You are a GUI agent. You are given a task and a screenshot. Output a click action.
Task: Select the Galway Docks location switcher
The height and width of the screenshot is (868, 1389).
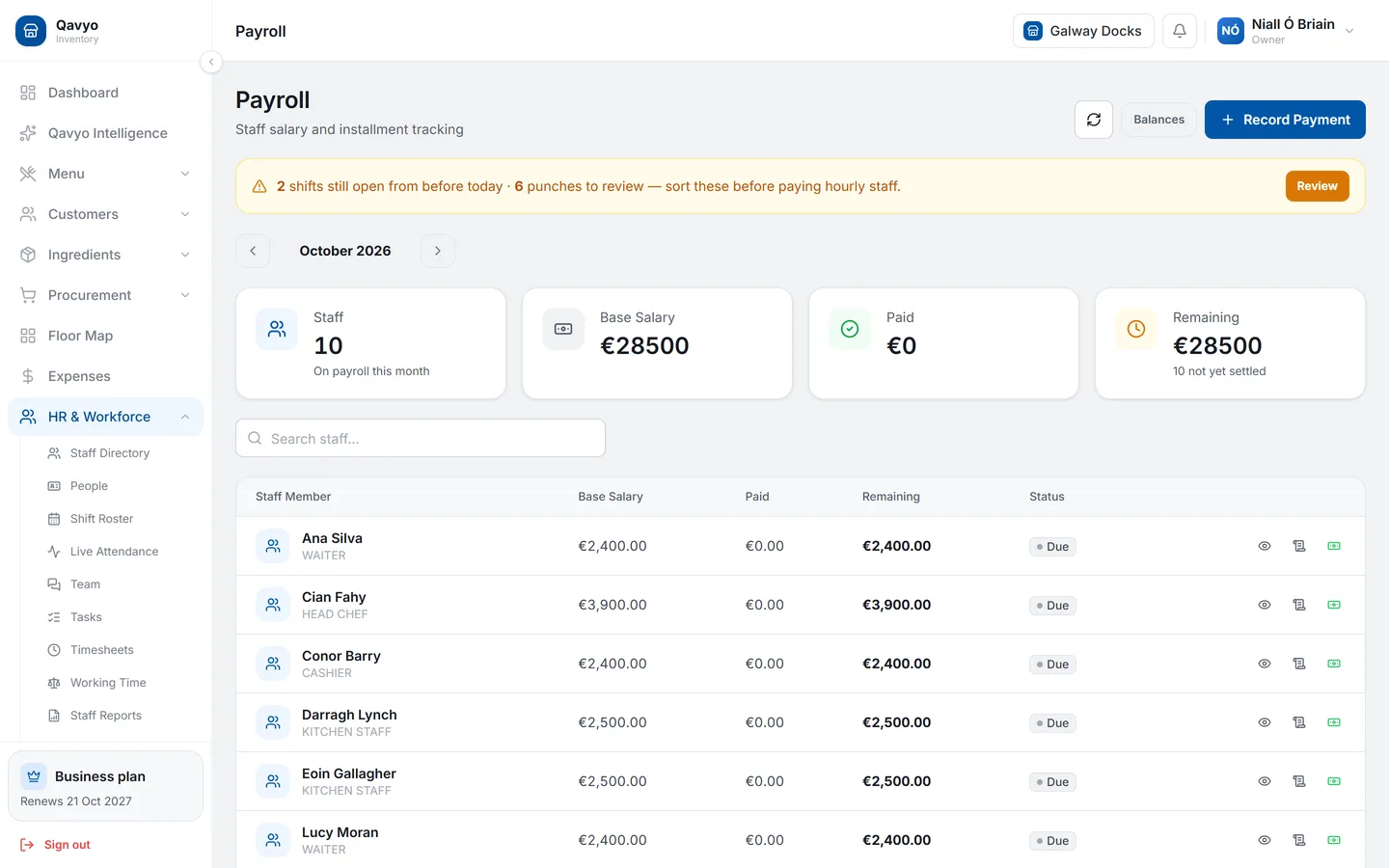pyautogui.click(x=1083, y=31)
